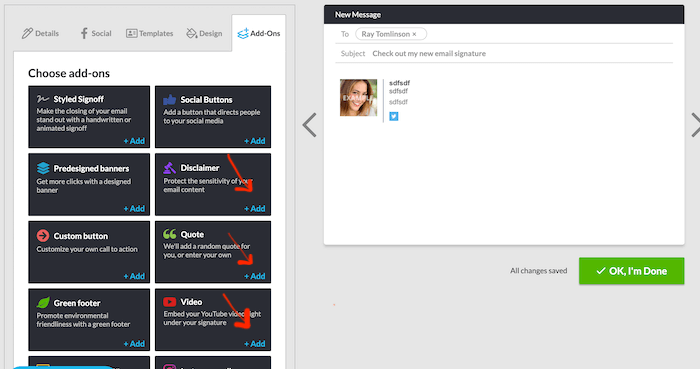
Task: Click the pencil icon on Details tab
Action: click(27, 33)
